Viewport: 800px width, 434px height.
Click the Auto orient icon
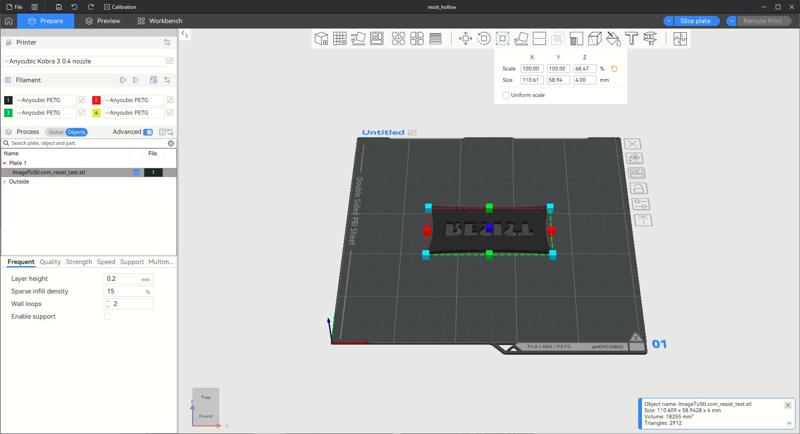pos(358,39)
